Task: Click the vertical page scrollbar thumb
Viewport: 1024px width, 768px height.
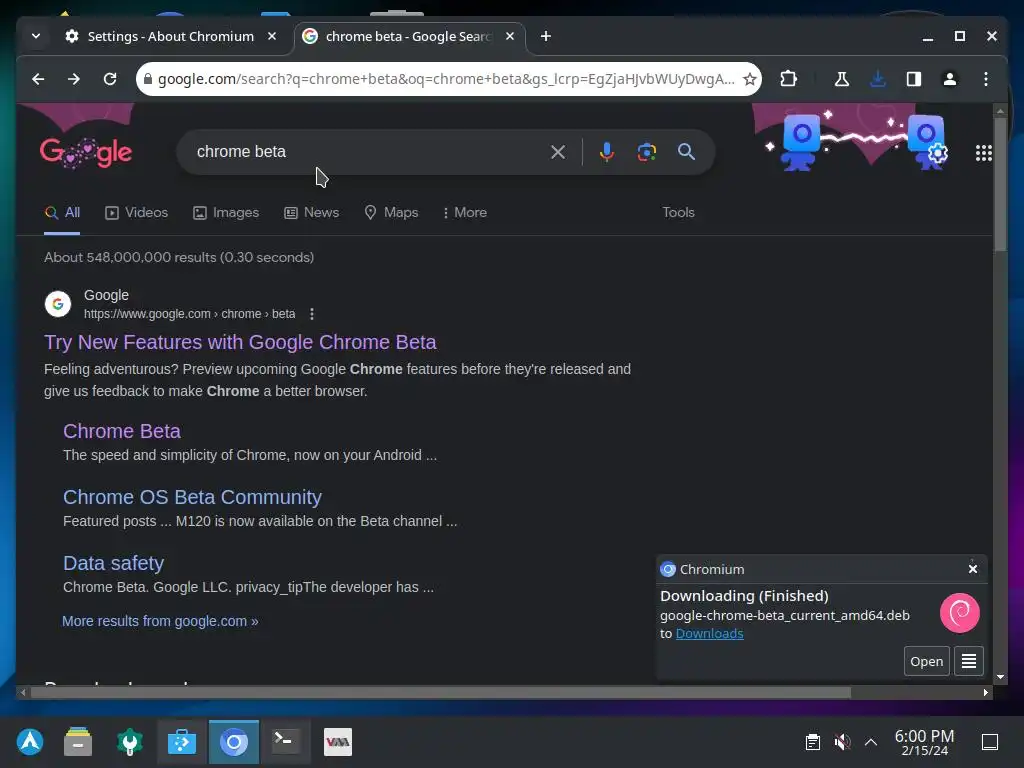Action: tap(1000, 185)
